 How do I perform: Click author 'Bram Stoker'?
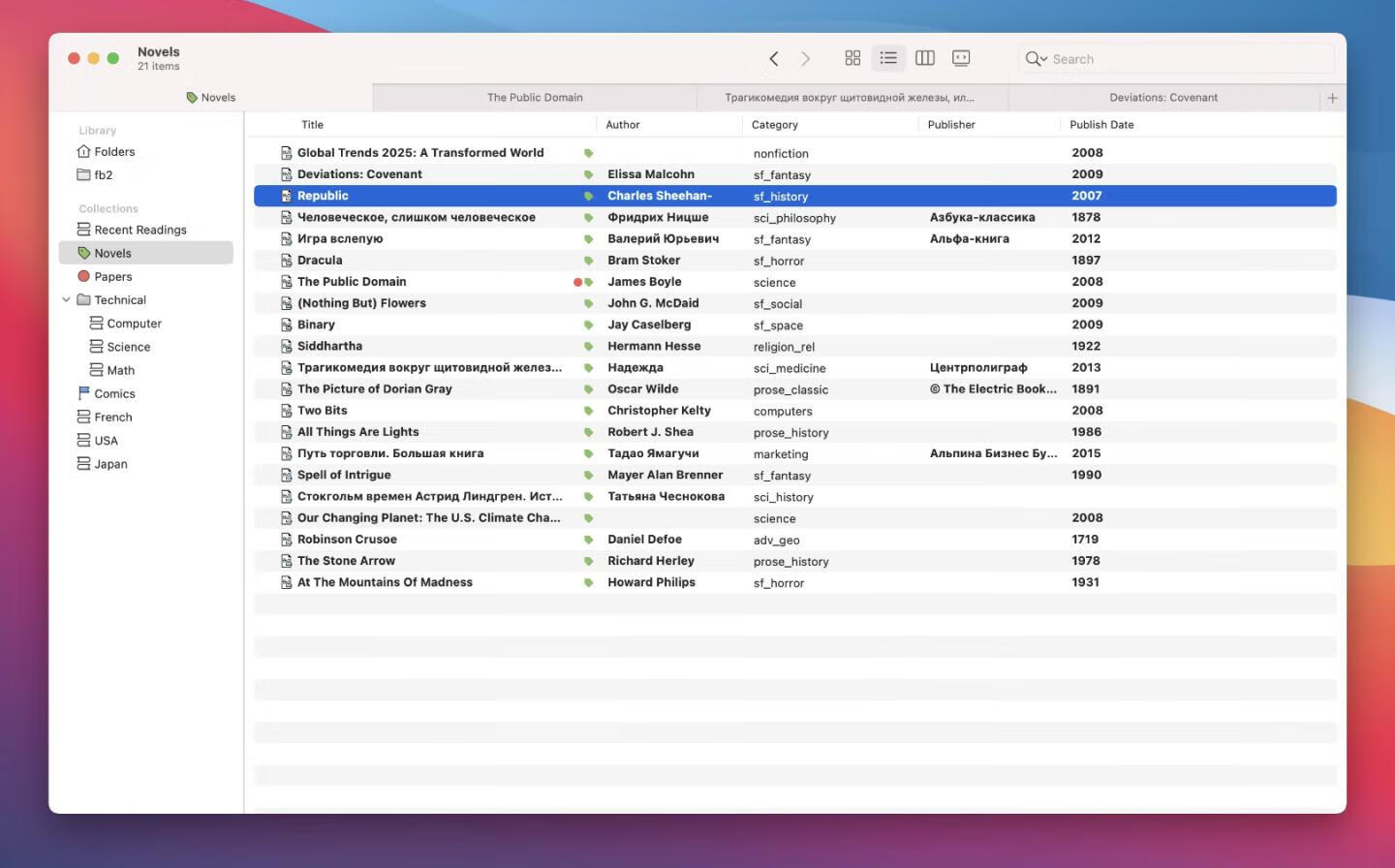[x=643, y=261]
